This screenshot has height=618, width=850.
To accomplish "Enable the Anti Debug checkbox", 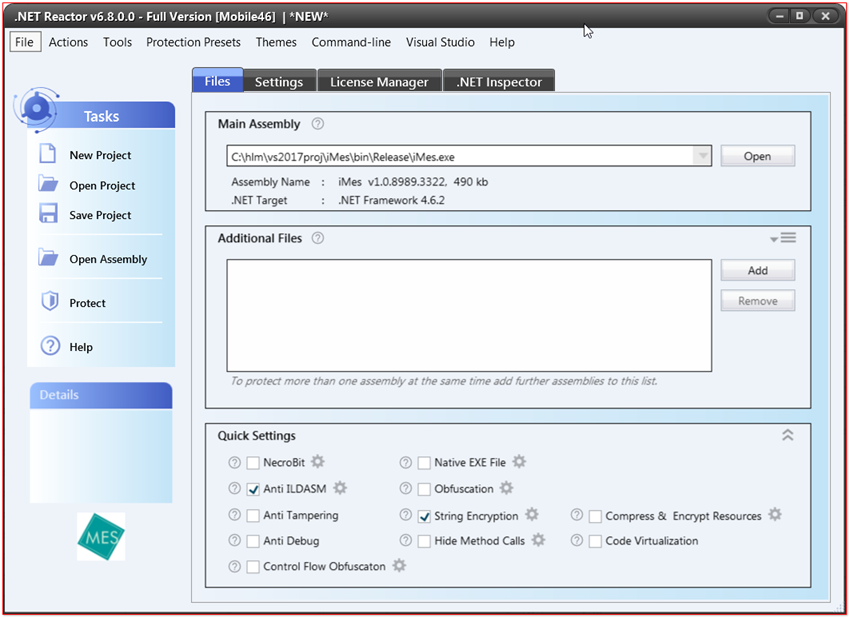I will (x=253, y=541).
